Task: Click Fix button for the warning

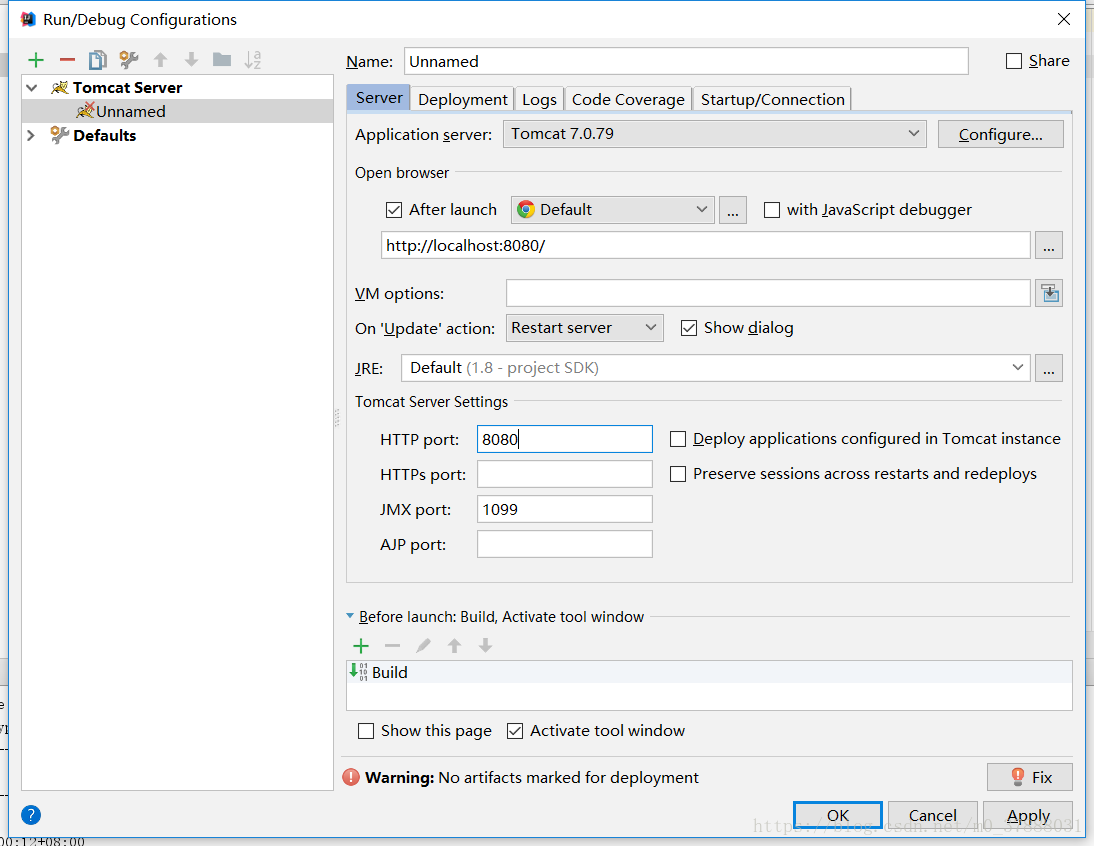Action: click(x=1030, y=777)
